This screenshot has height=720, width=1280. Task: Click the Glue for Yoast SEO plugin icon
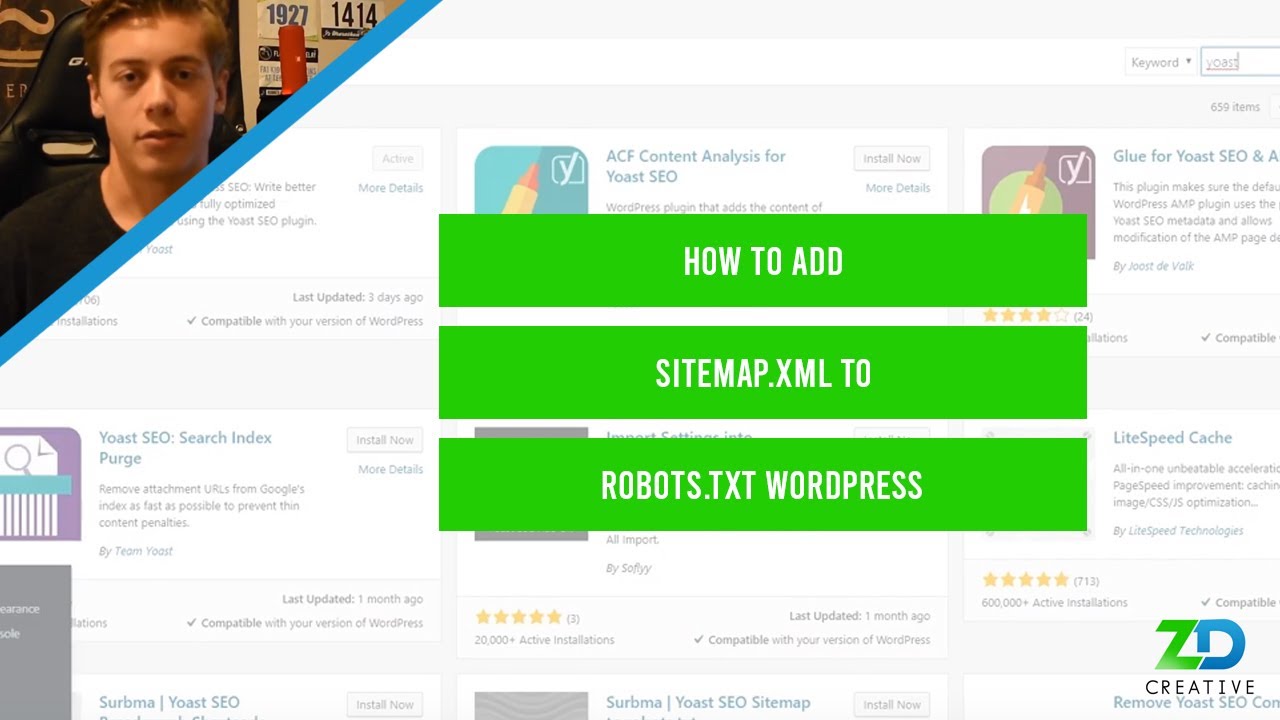click(x=1038, y=202)
